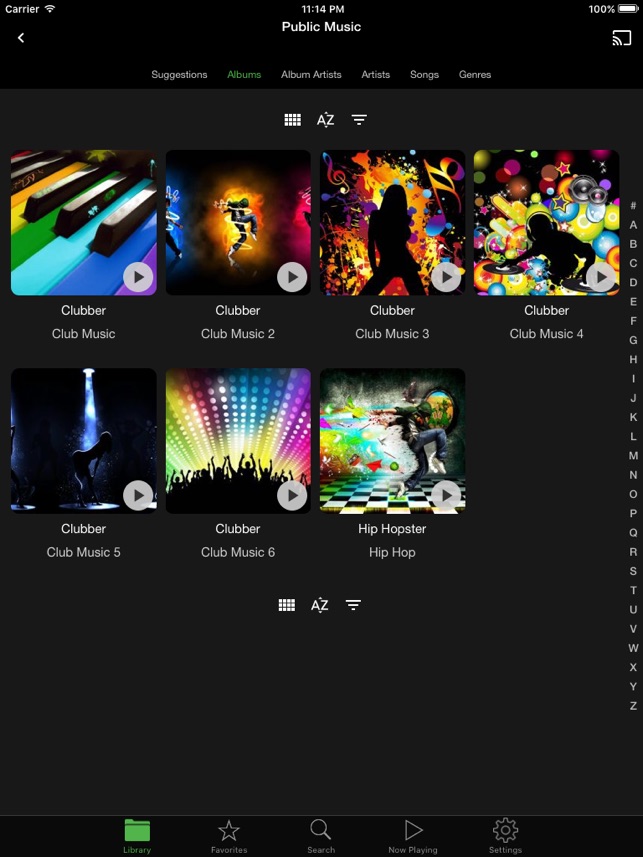Screen dimensions: 643x857
Task: Tap the A-Z sort icon below albums
Action: (319, 604)
